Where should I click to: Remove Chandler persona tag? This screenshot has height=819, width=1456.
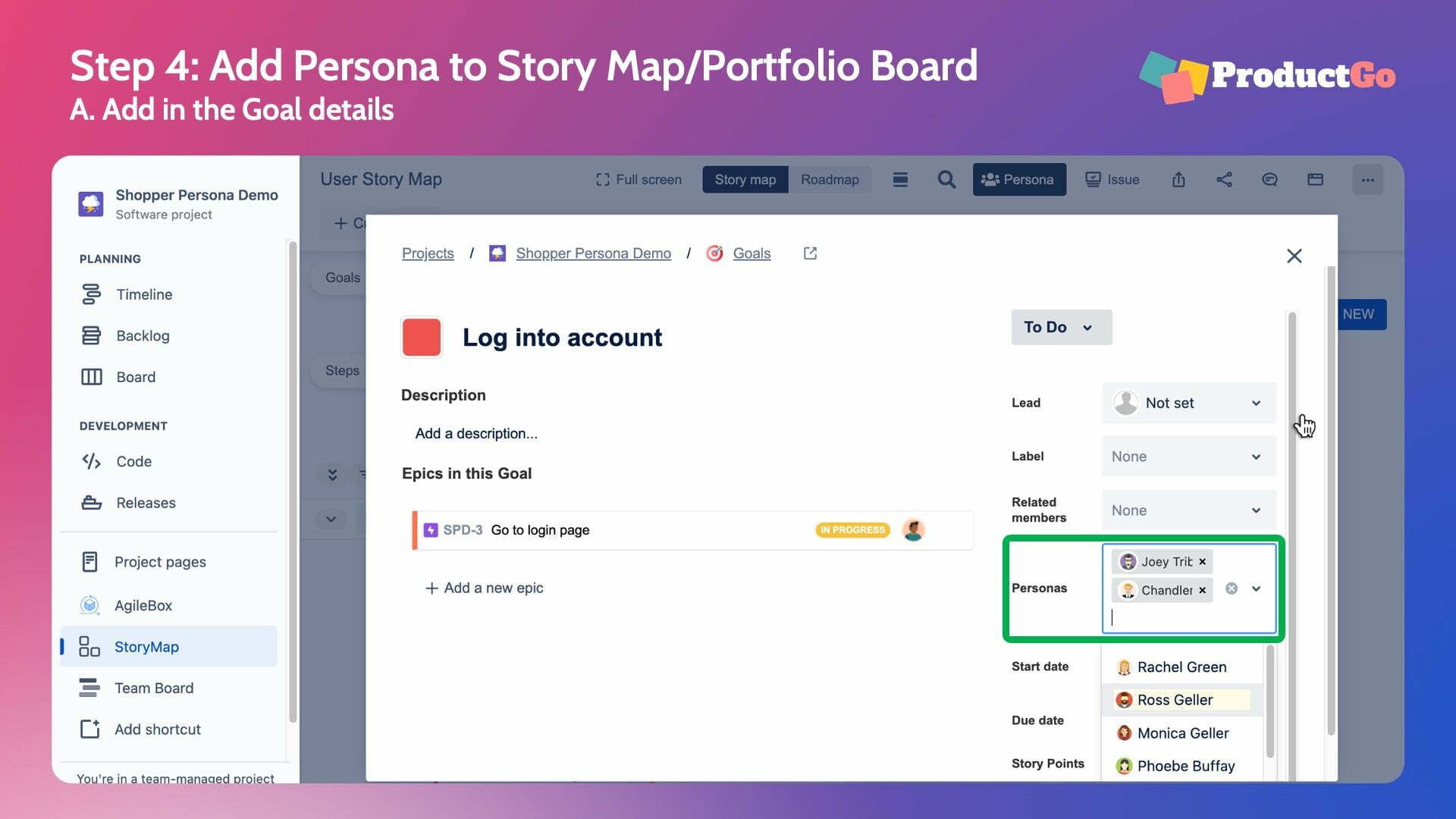point(1203,590)
